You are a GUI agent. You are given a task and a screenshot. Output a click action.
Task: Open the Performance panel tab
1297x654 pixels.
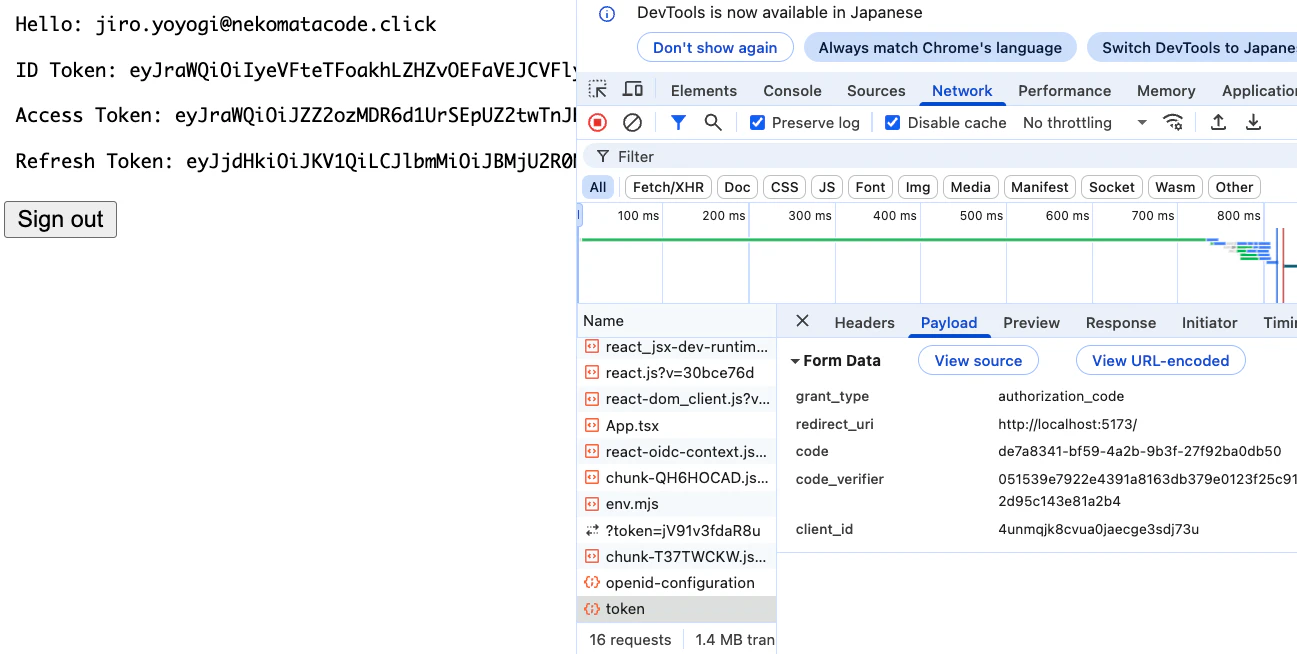(1064, 90)
